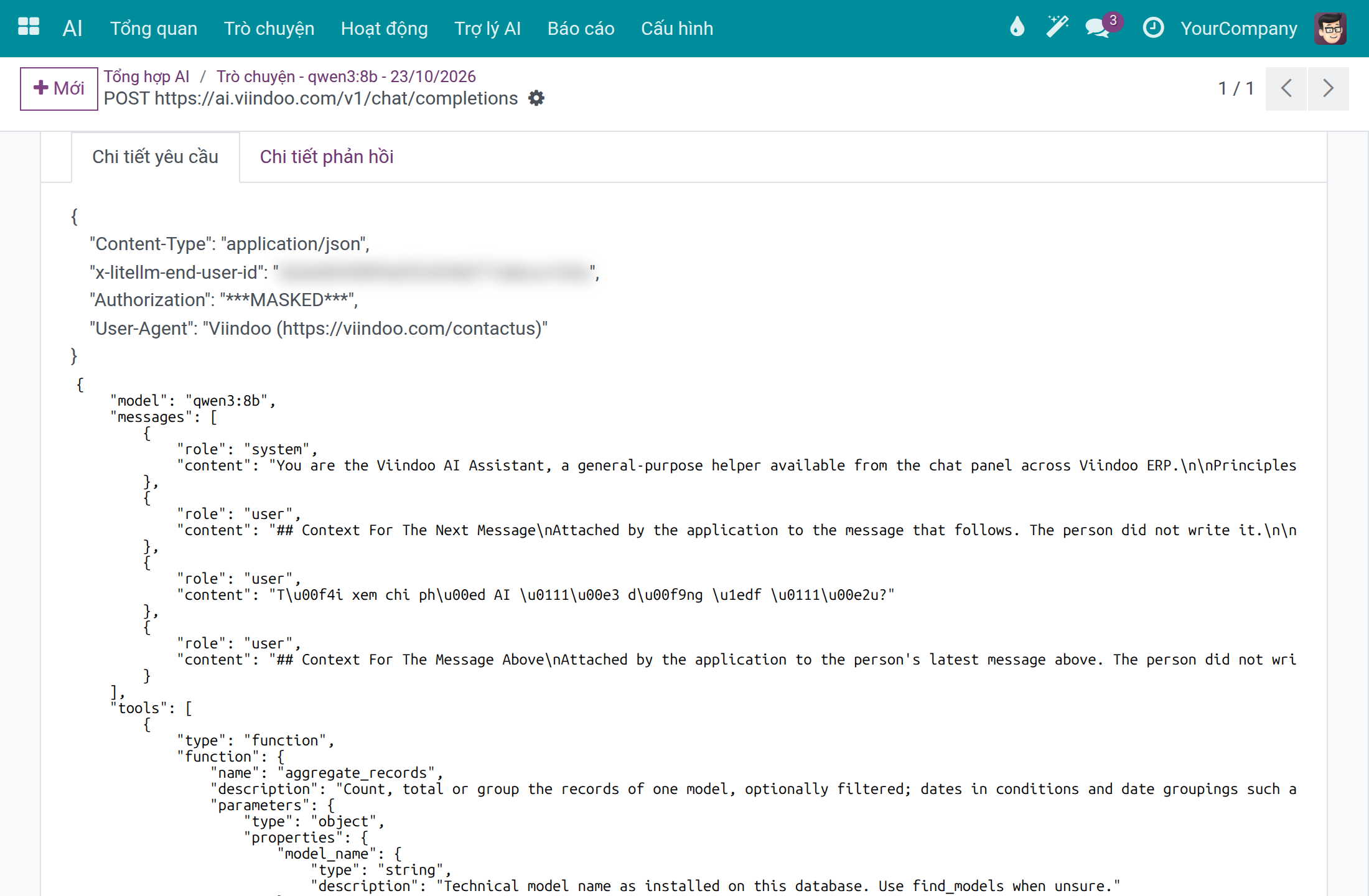Image resolution: width=1369 pixels, height=896 pixels.
Task: Click the "name": "aggregate_records" line
Action: (327, 773)
